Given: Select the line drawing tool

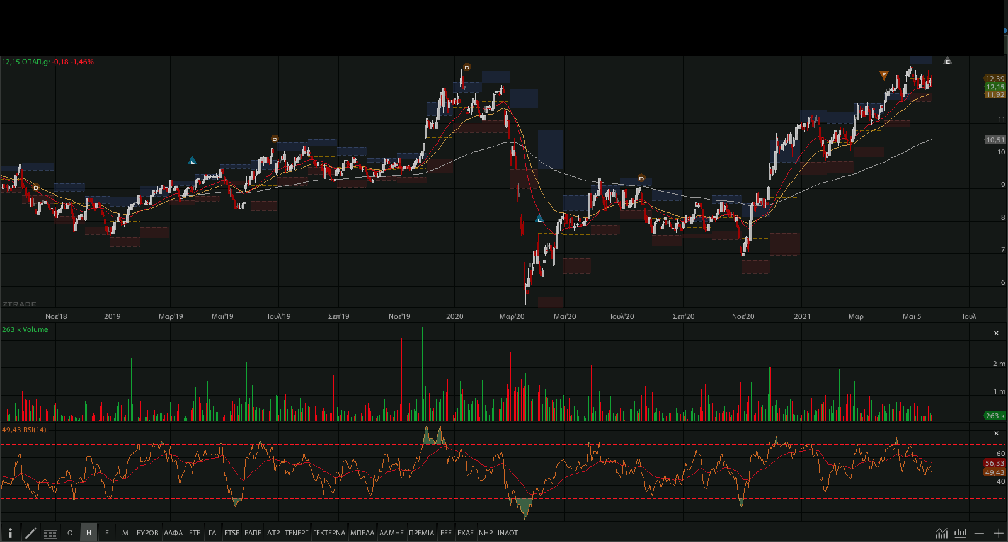Looking at the screenshot, I should [x=30, y=533].
